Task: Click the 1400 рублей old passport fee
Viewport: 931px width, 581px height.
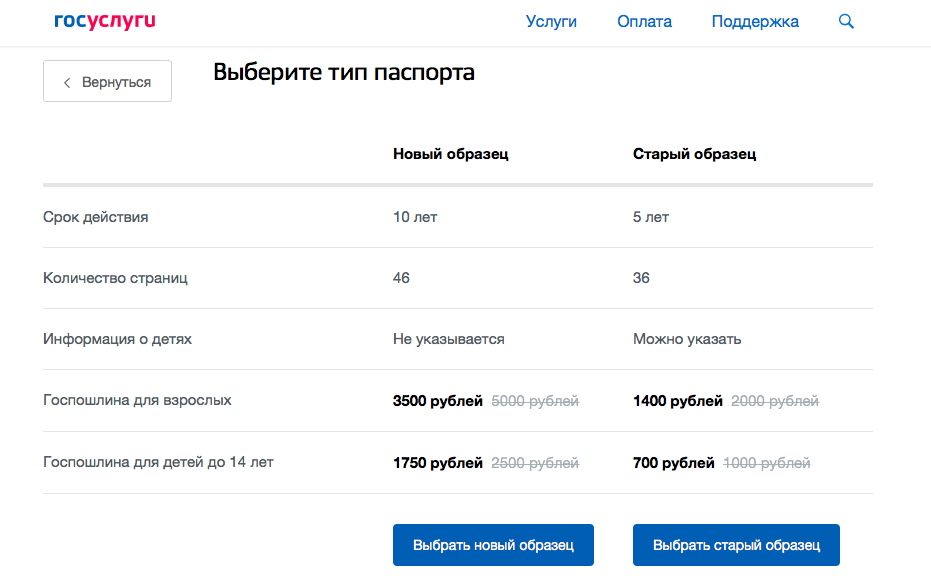Action: click(677, 401)
